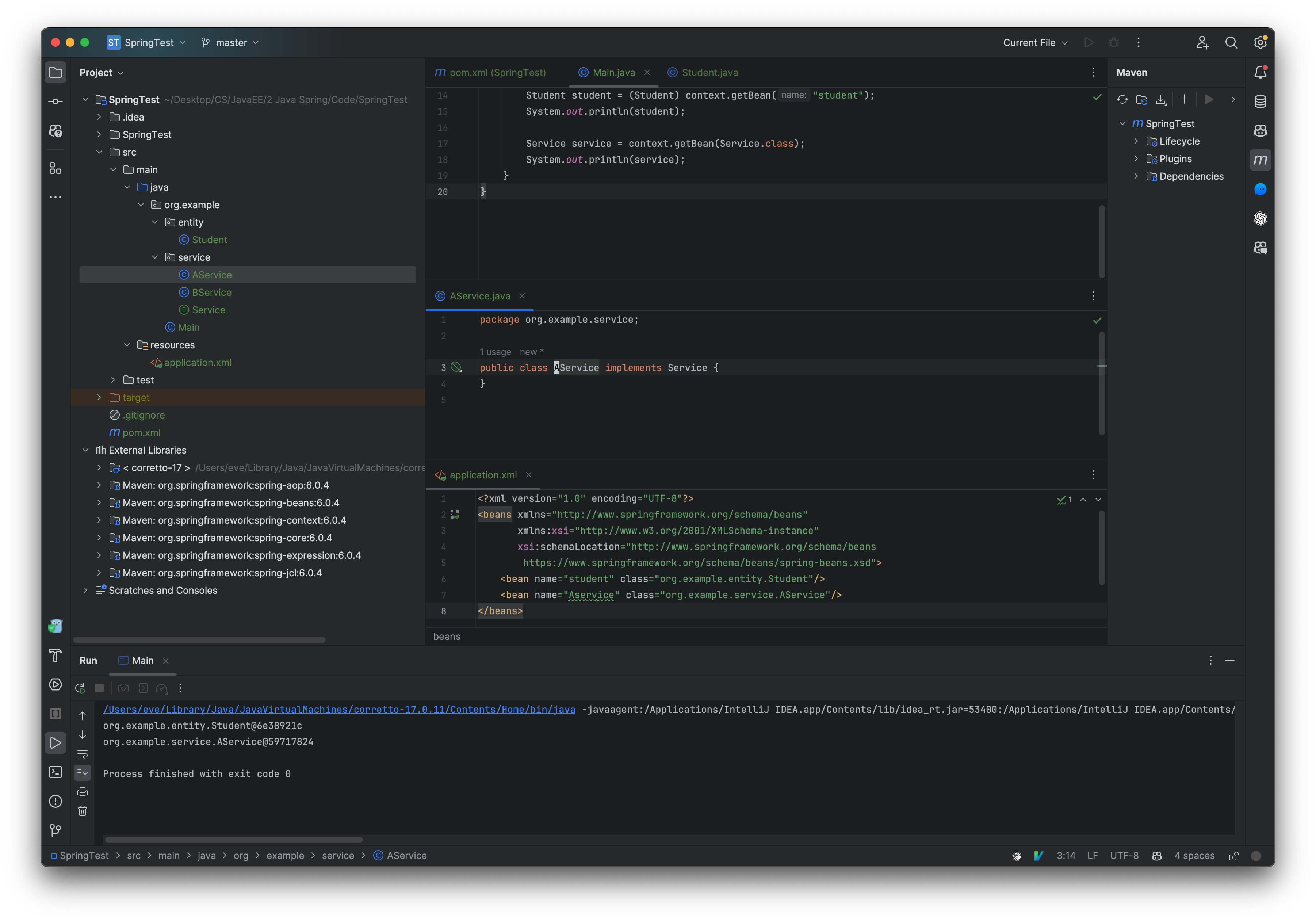Click the Notifications bell icon

click(x=1260, y=72)
